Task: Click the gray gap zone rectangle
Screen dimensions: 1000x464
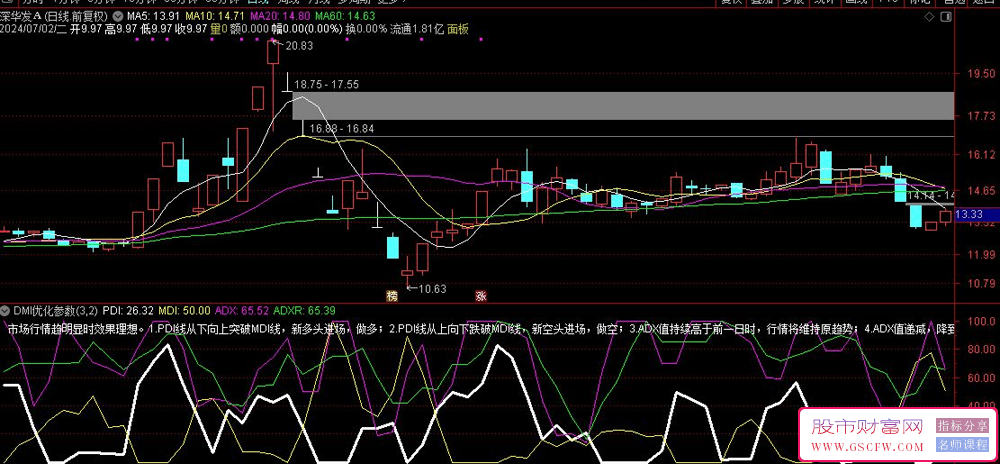Action: (x=623, y=106)
